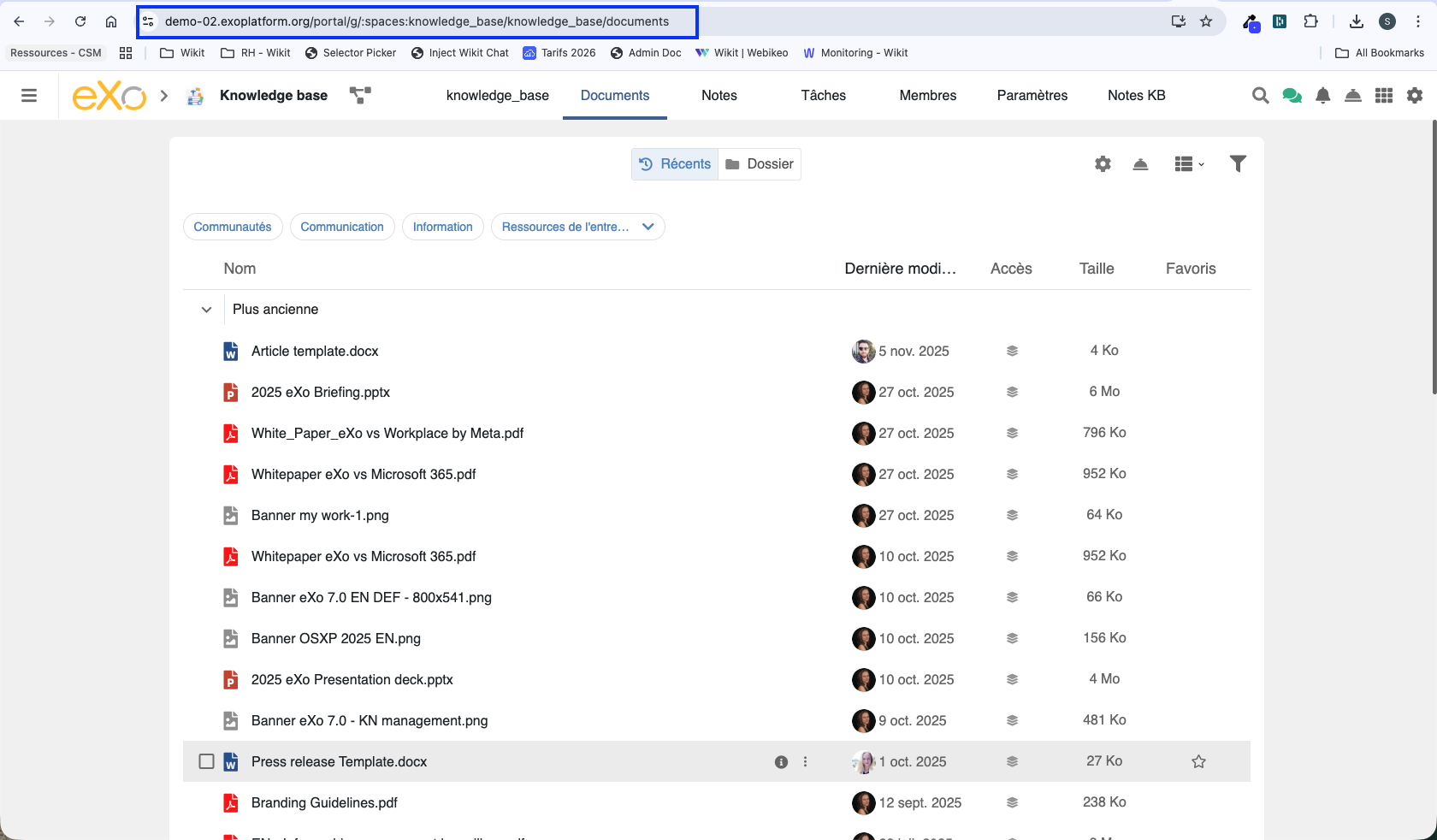Click the Knowledge base space title
Screen dimensions: 1437x840
click(x=274, y=96)
